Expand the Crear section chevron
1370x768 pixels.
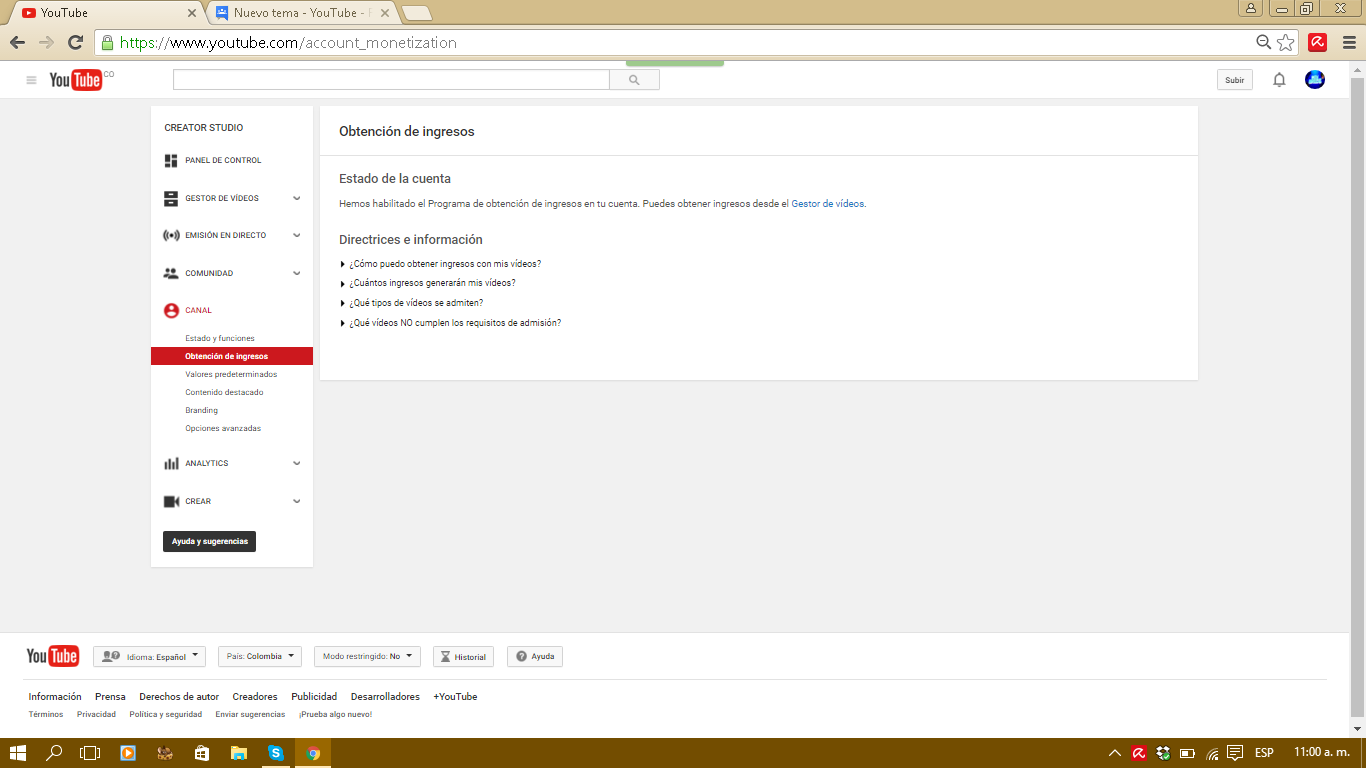[x=296, y=501]
